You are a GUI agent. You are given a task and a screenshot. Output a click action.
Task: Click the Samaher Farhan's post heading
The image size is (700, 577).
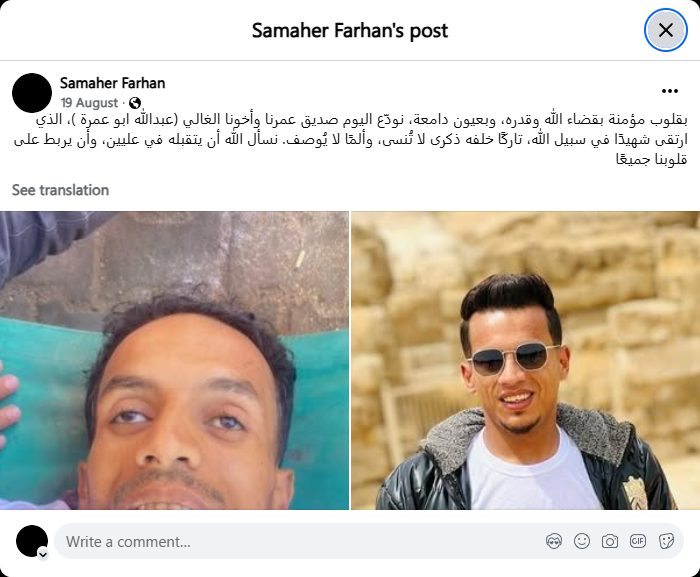point(350,31)
